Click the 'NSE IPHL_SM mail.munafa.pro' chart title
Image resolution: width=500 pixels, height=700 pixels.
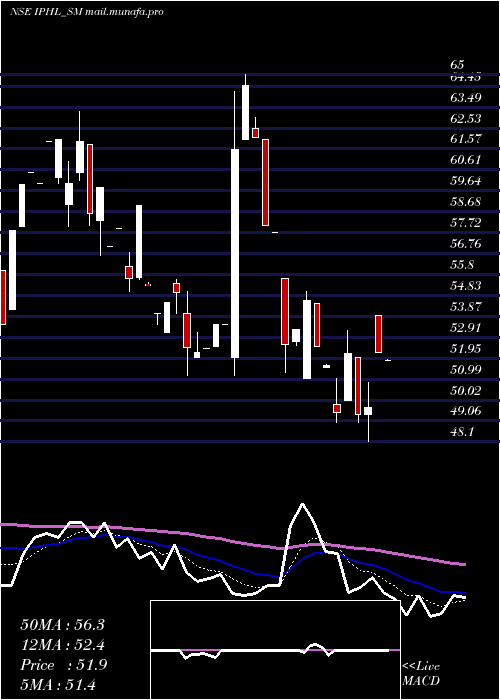point(87,12)
